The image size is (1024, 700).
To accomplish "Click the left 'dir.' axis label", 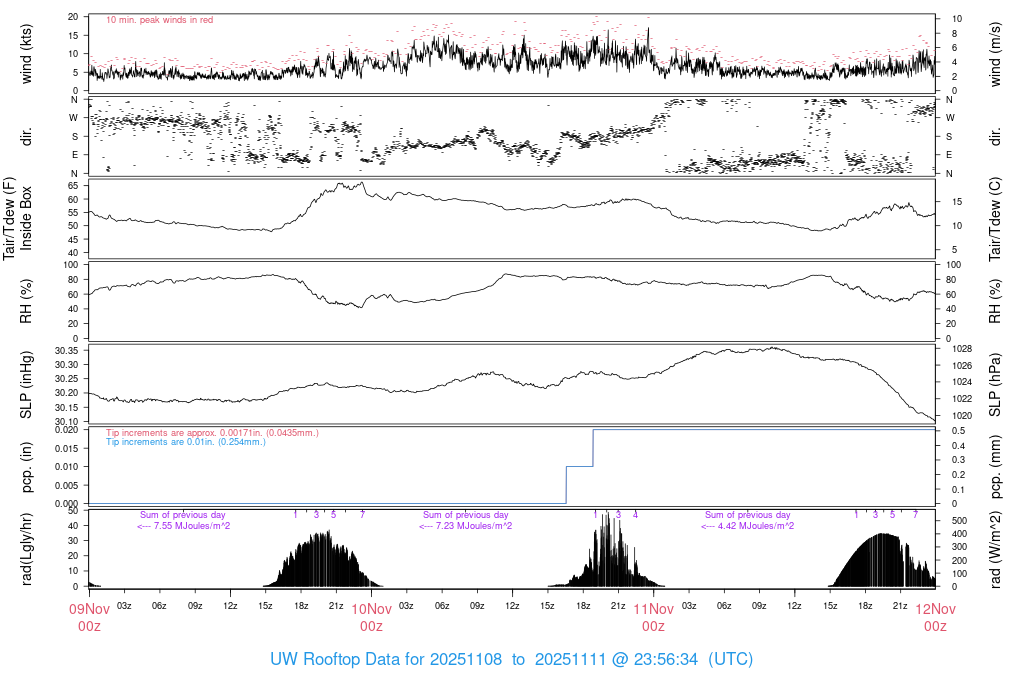I will [27, 136].
